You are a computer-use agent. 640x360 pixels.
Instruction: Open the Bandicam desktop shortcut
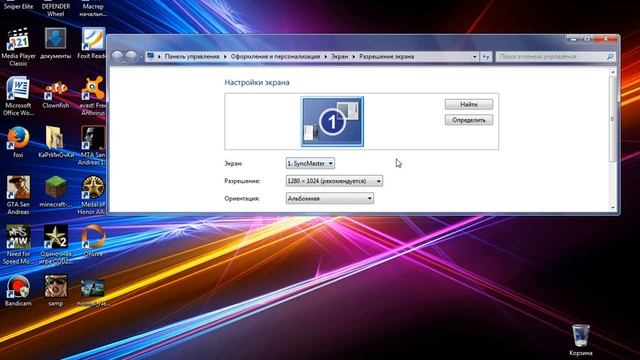pyautogui.click(x=18, y=291)
